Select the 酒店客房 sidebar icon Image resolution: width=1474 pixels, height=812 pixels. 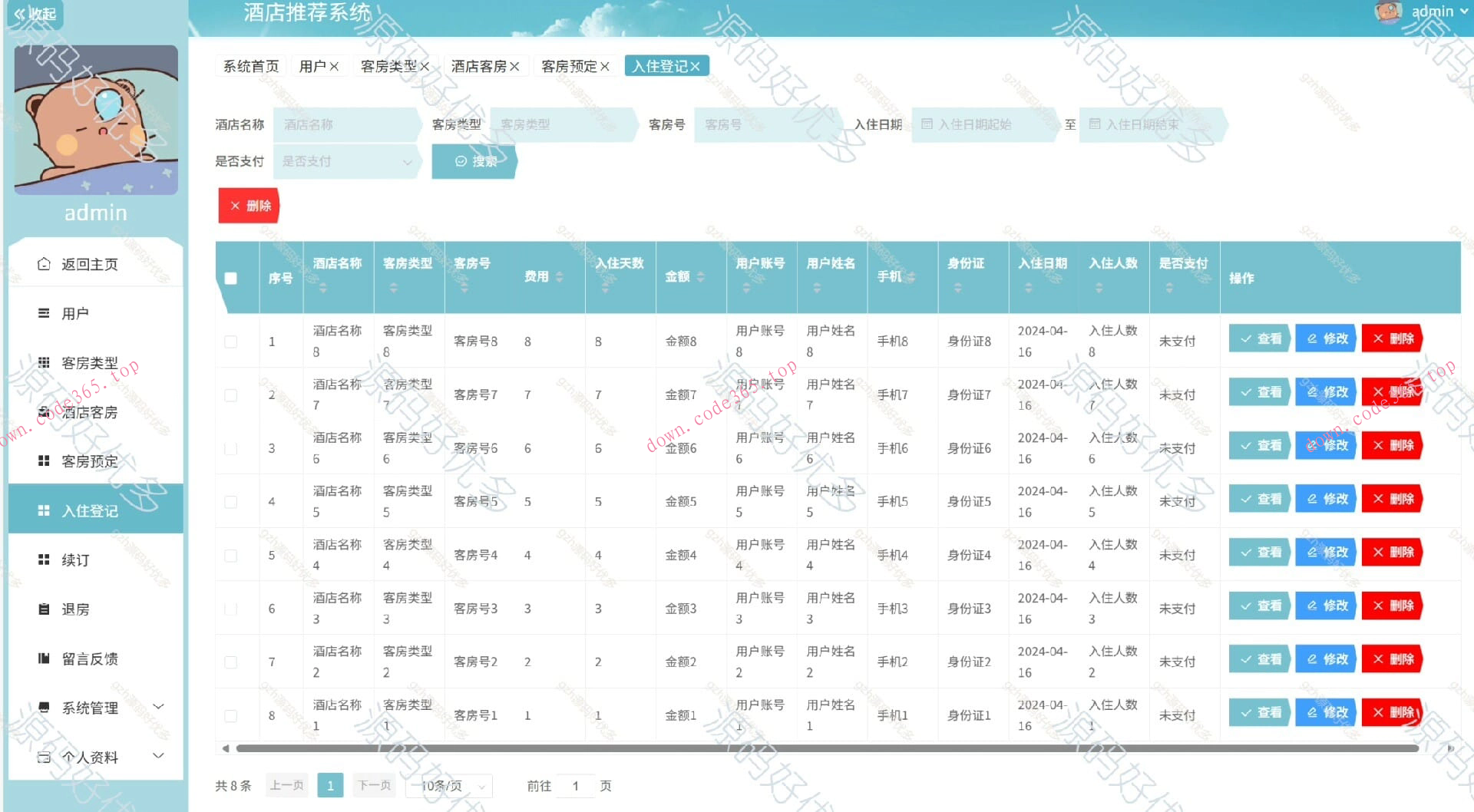tap(44, 412)
